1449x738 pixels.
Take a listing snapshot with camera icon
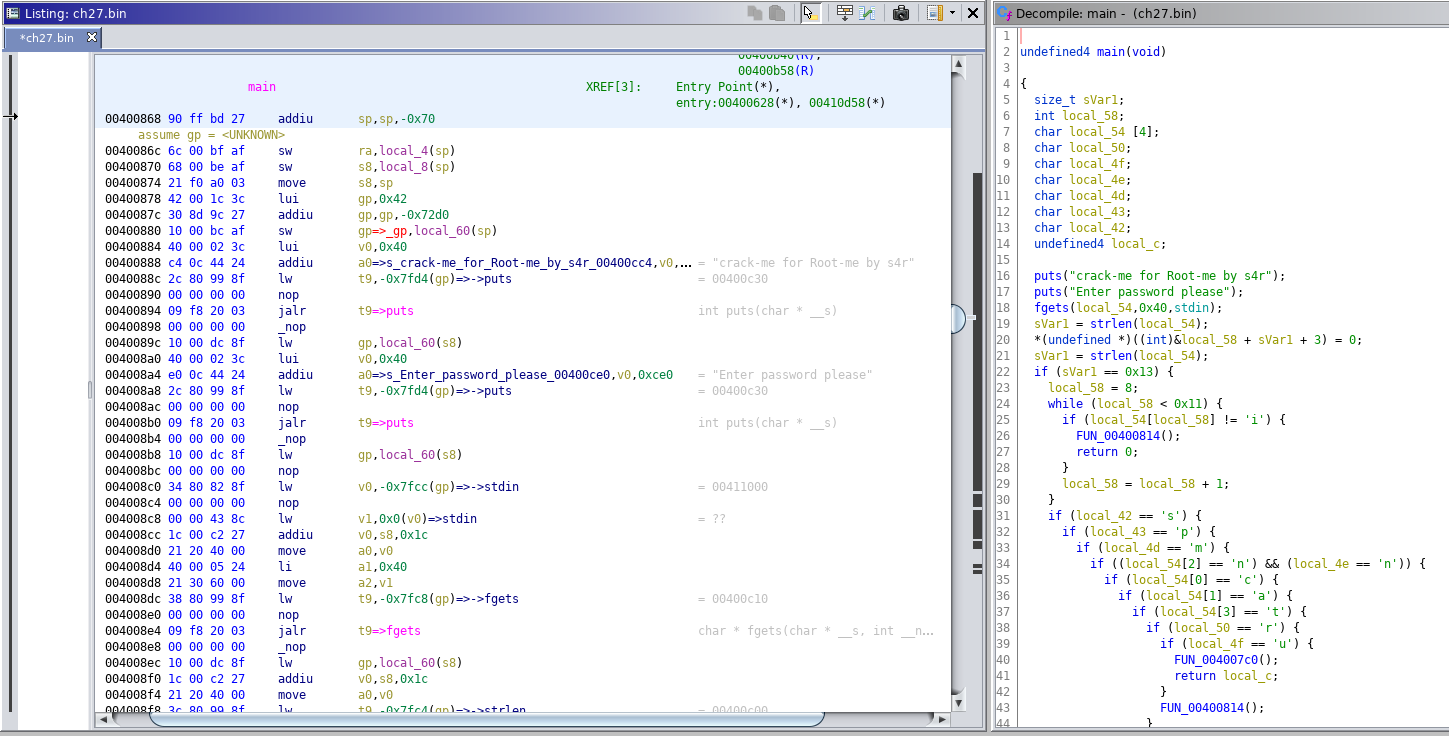[901, 13]
